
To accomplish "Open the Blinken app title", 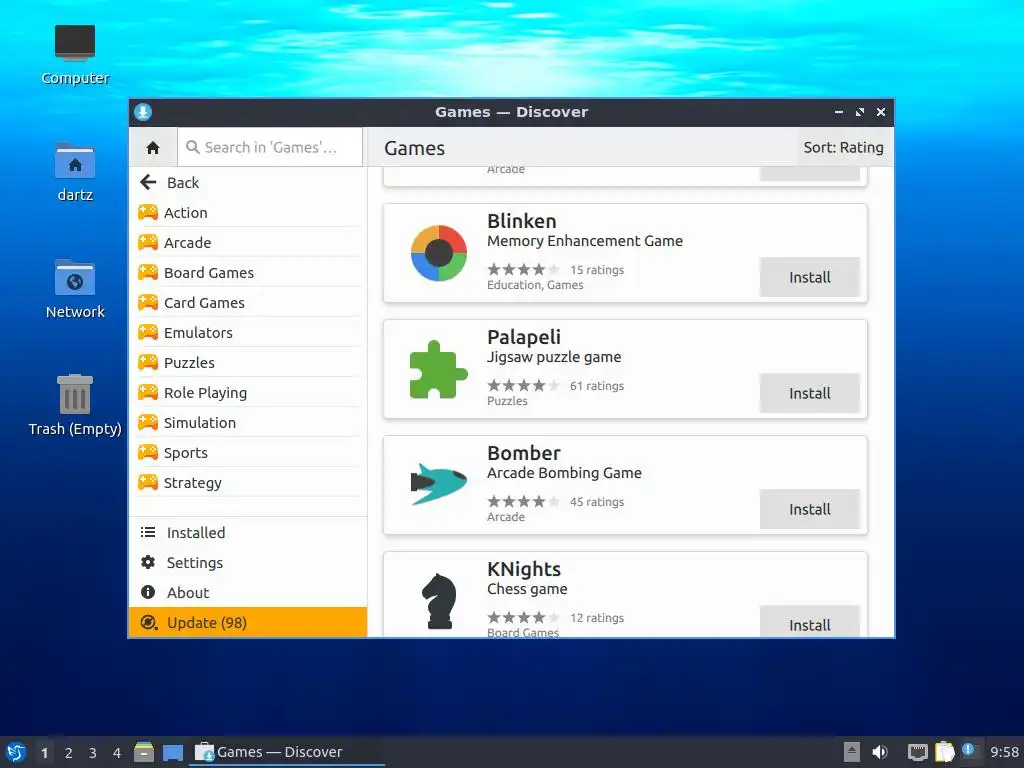I will [521, 221].
